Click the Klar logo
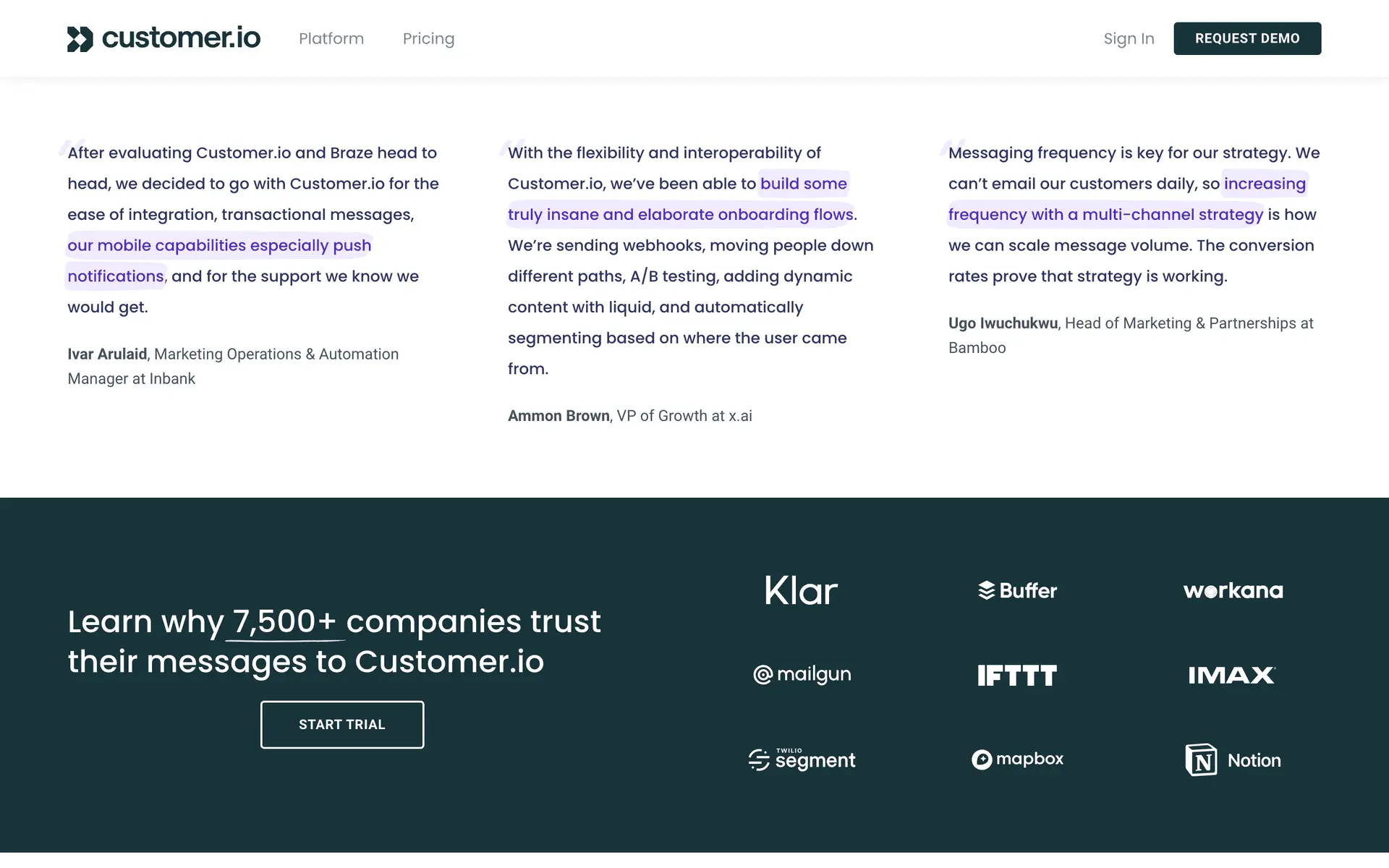 pyautogui.click(x=801, y=591)
